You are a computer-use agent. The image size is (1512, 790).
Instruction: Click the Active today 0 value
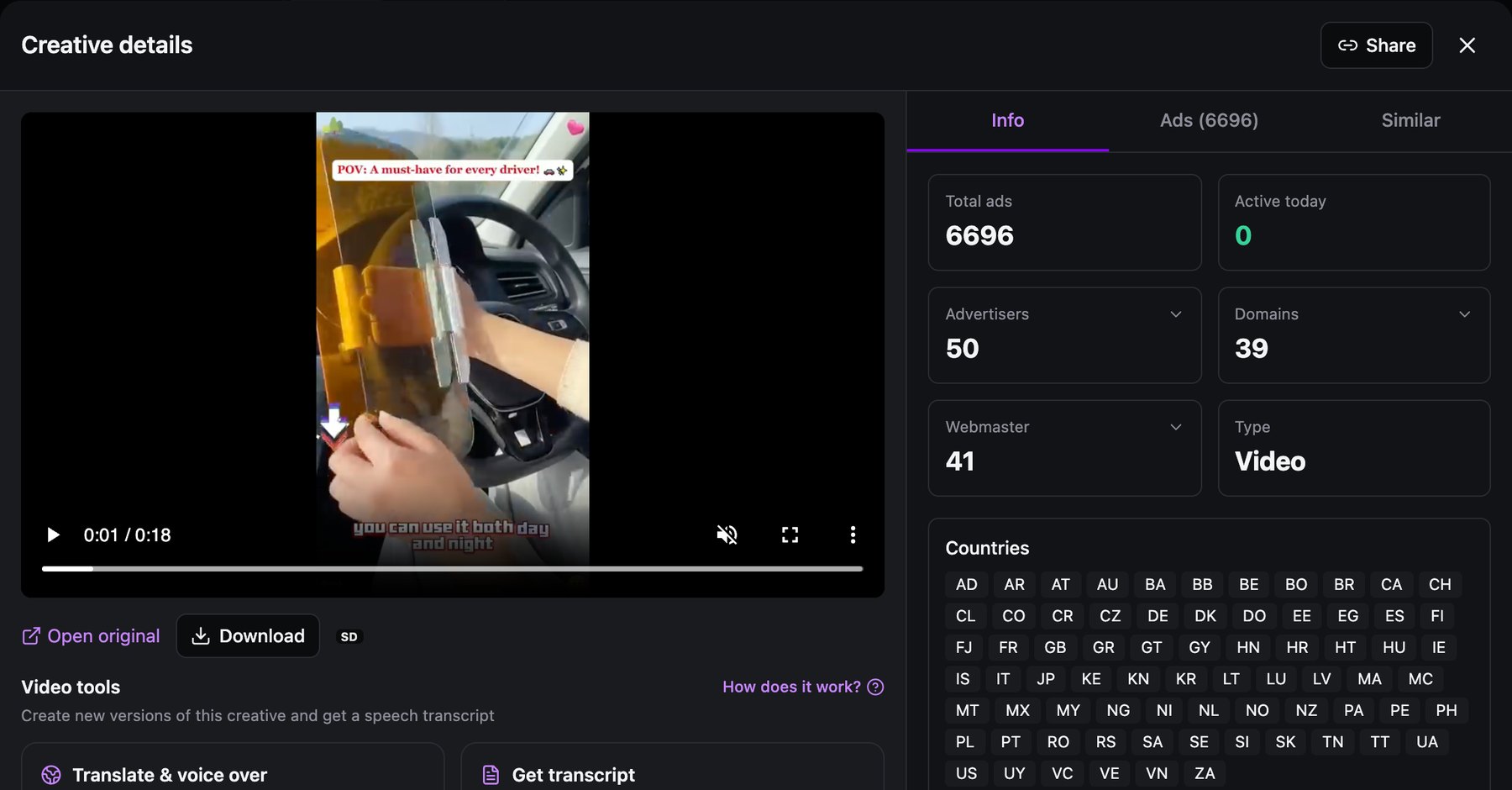coord(1243,235)
